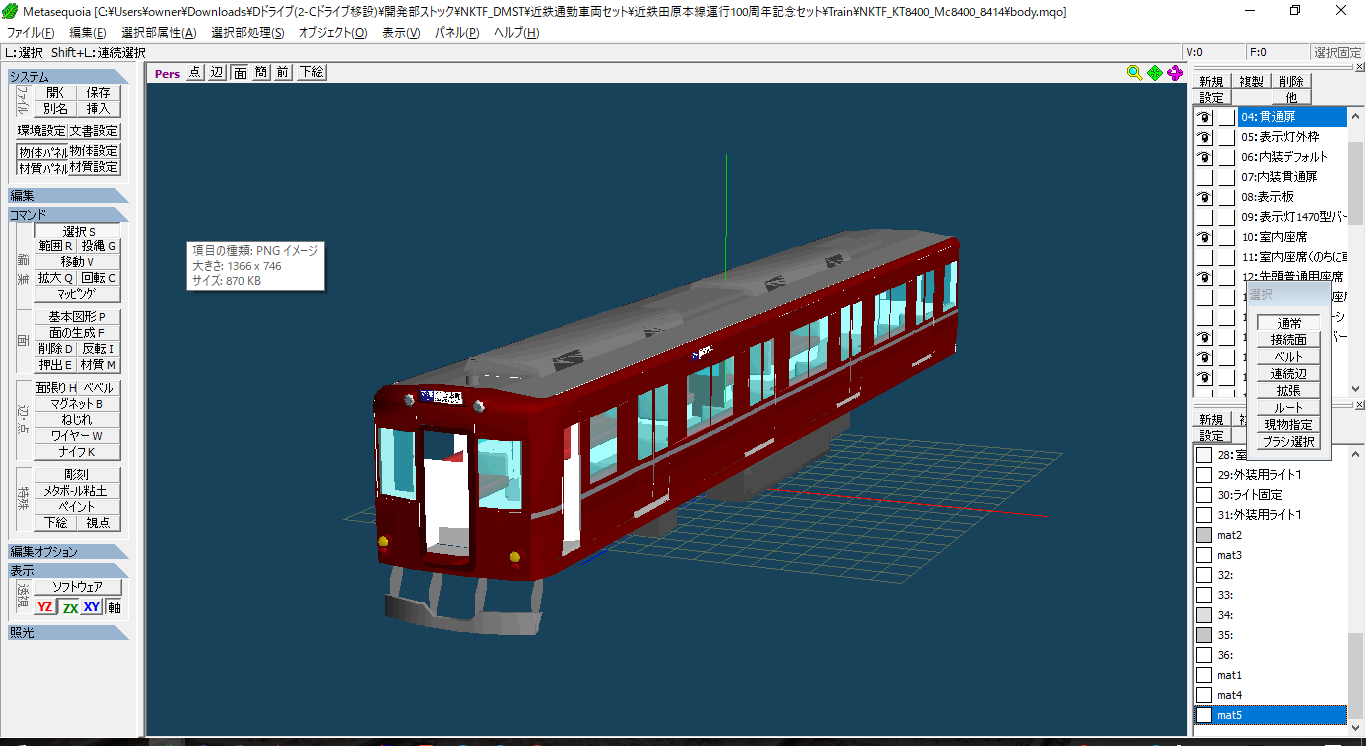Click the green pan view icon

[1155, 72]
